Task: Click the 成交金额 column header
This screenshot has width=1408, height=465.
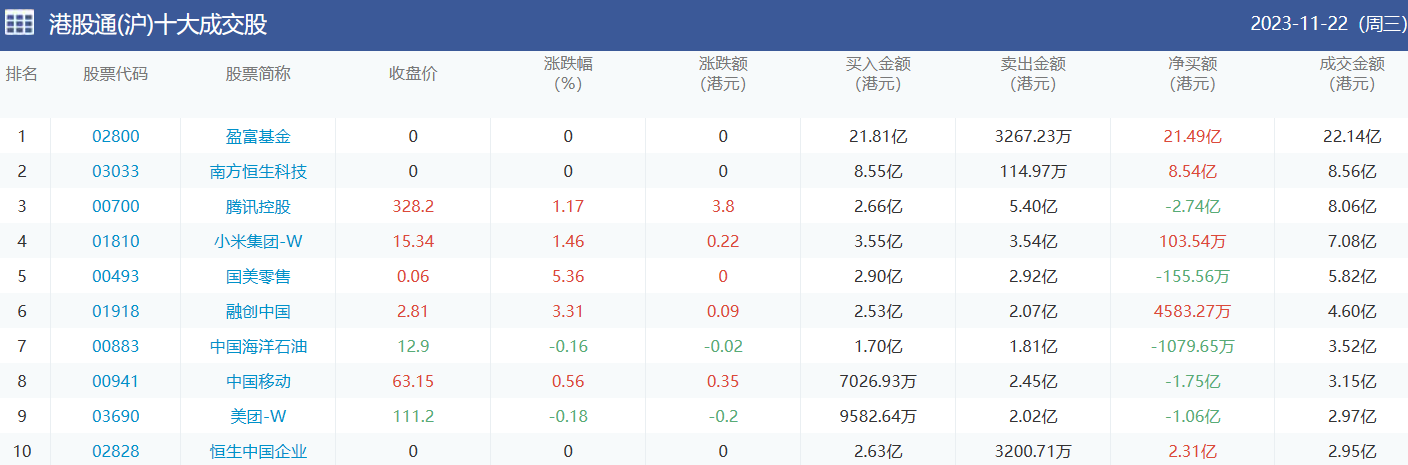Action: click(x=1352, y=74)
